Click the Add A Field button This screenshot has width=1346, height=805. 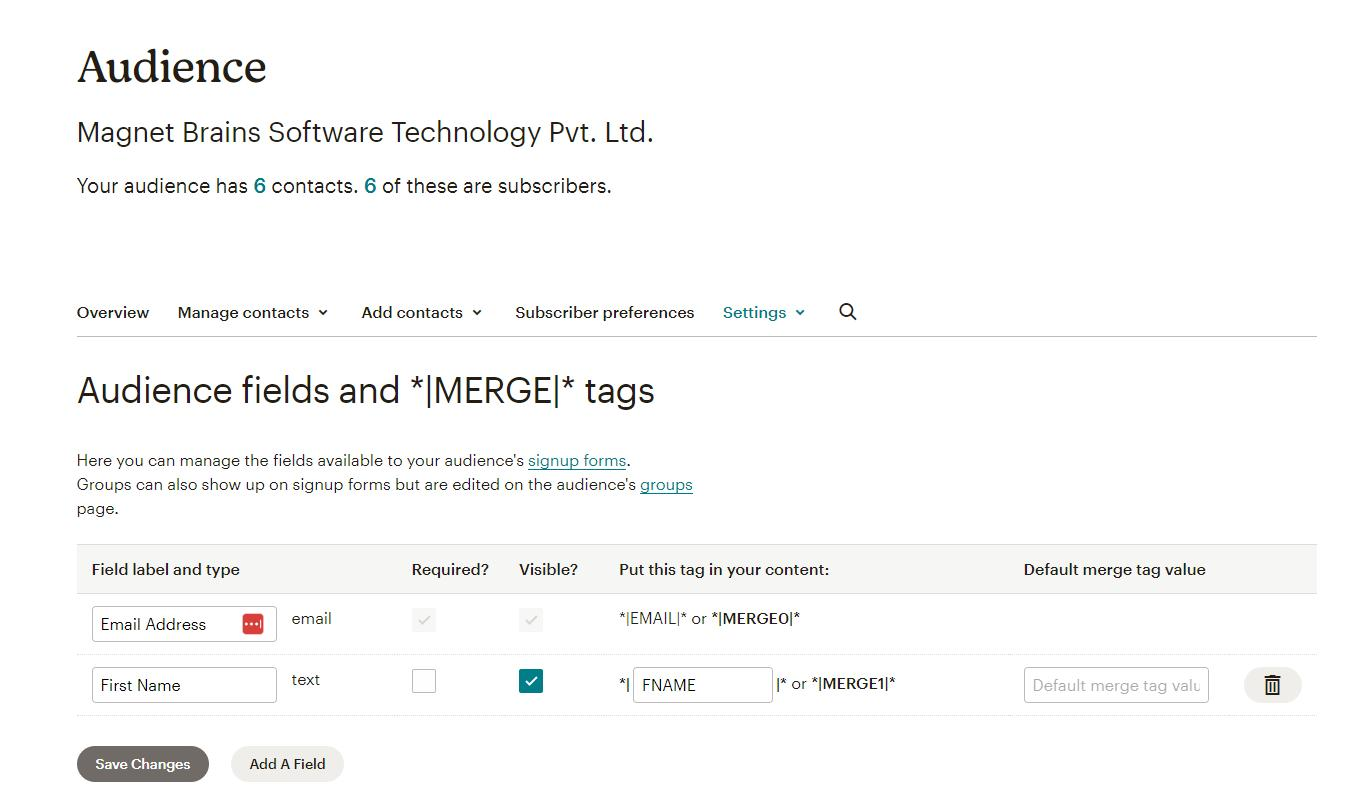coord(287,764)
